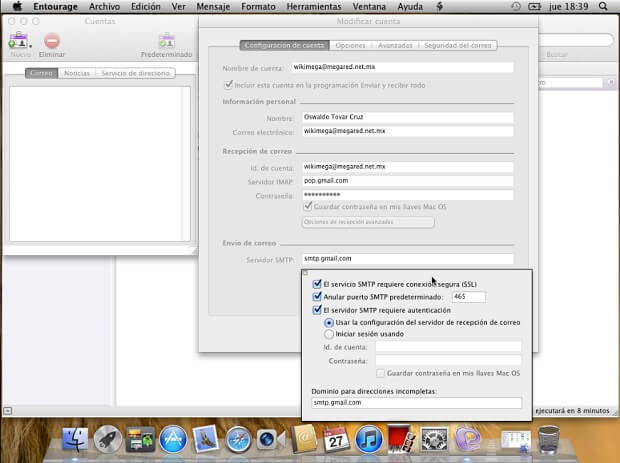Switch to Seguridad del correo tab
This screenshot has width=620, height=463.
457,45
